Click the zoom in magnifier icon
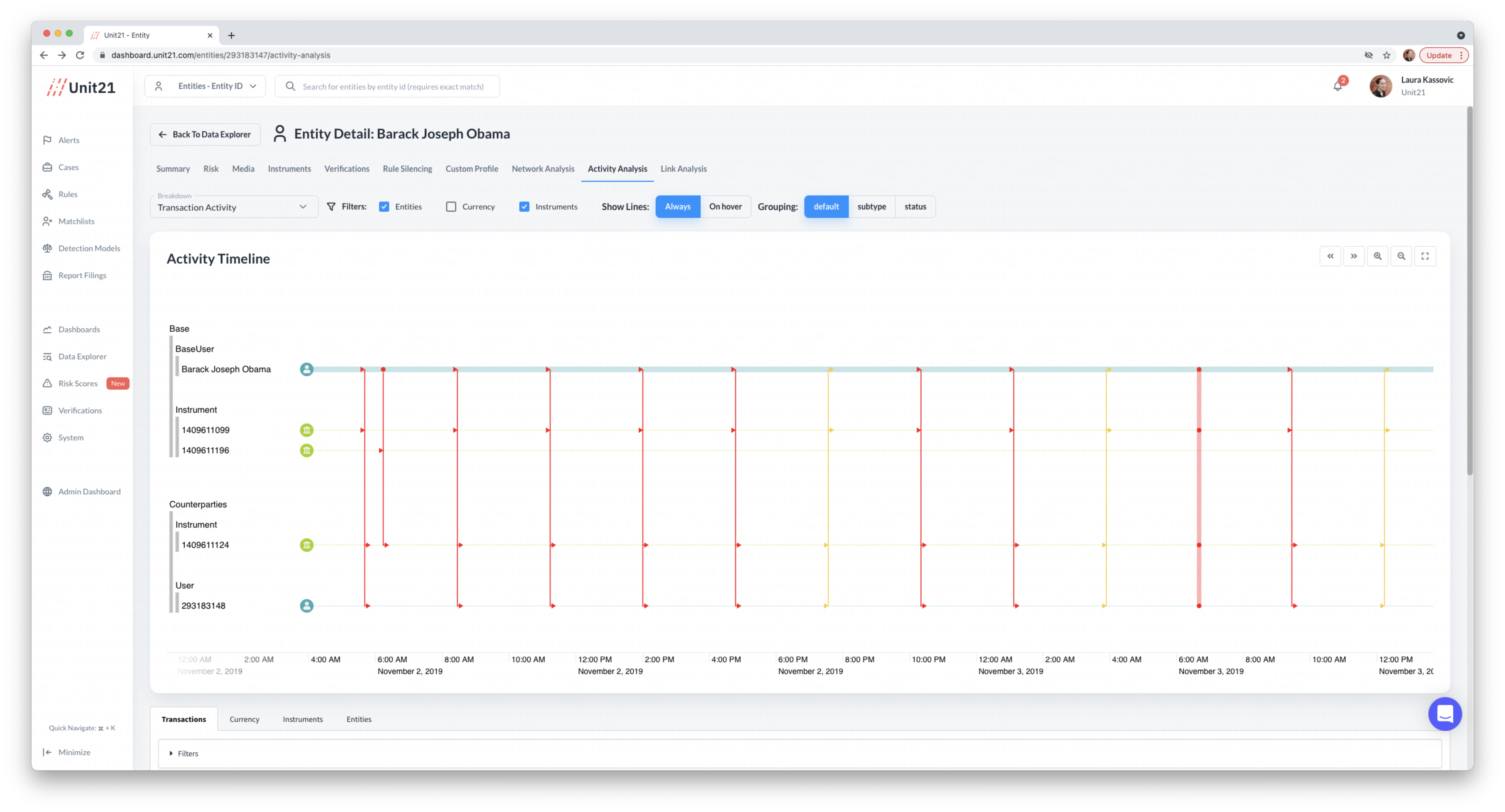 click(1377, 256)
